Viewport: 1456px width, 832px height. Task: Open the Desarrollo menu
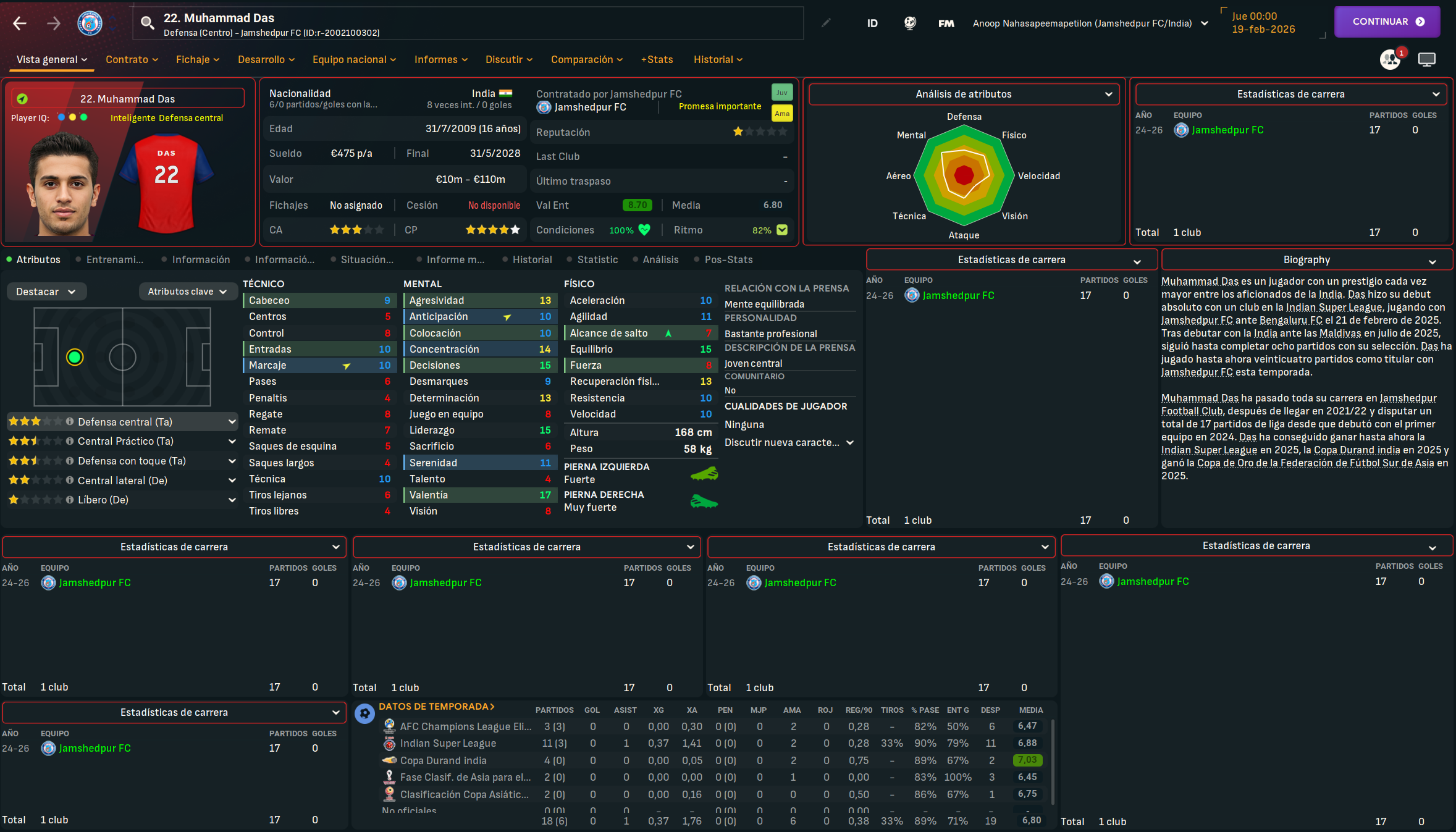[266, 59]
